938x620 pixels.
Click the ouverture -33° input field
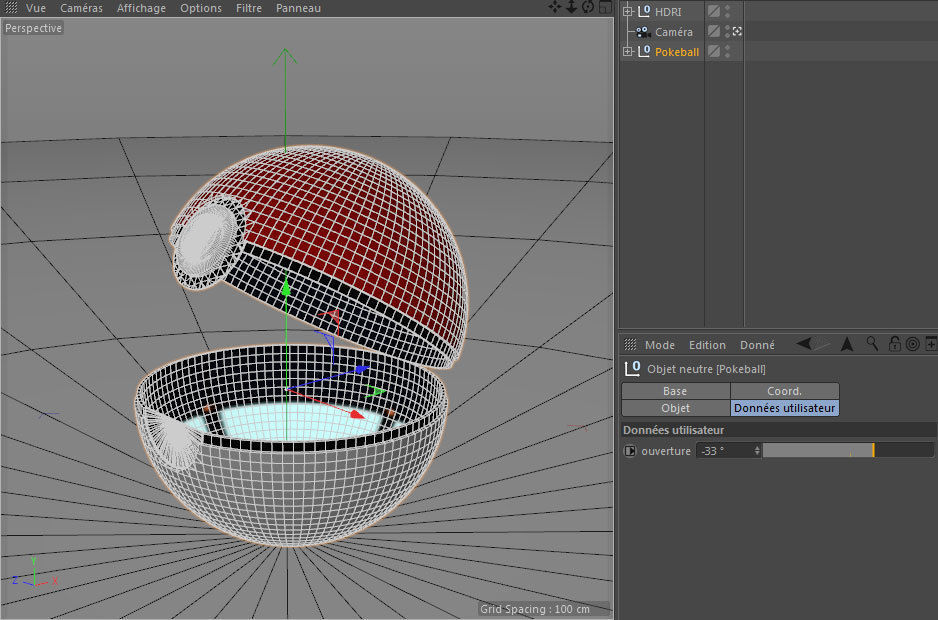[725, 451]
